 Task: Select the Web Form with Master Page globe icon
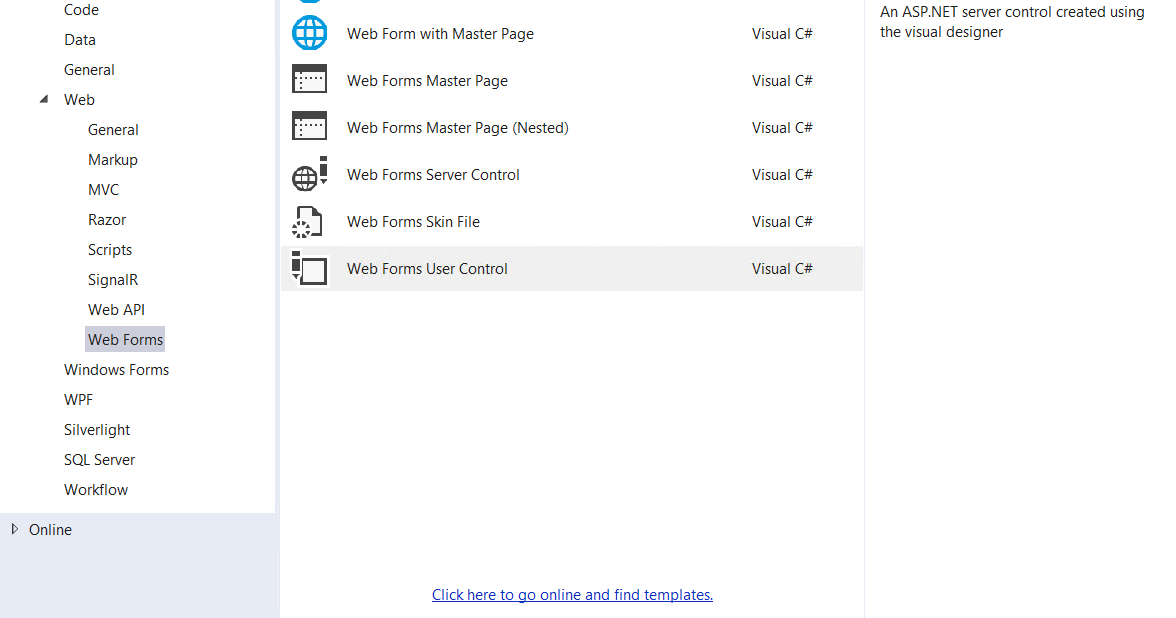tap(309, 34)
